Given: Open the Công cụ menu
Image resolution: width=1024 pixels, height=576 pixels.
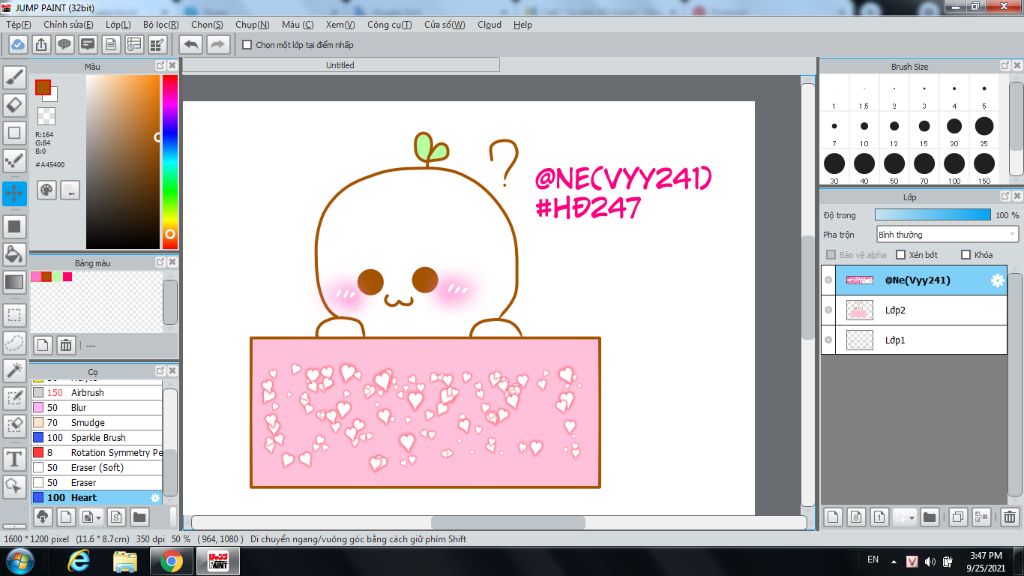Looking at the screenshot, I should 389,24.
